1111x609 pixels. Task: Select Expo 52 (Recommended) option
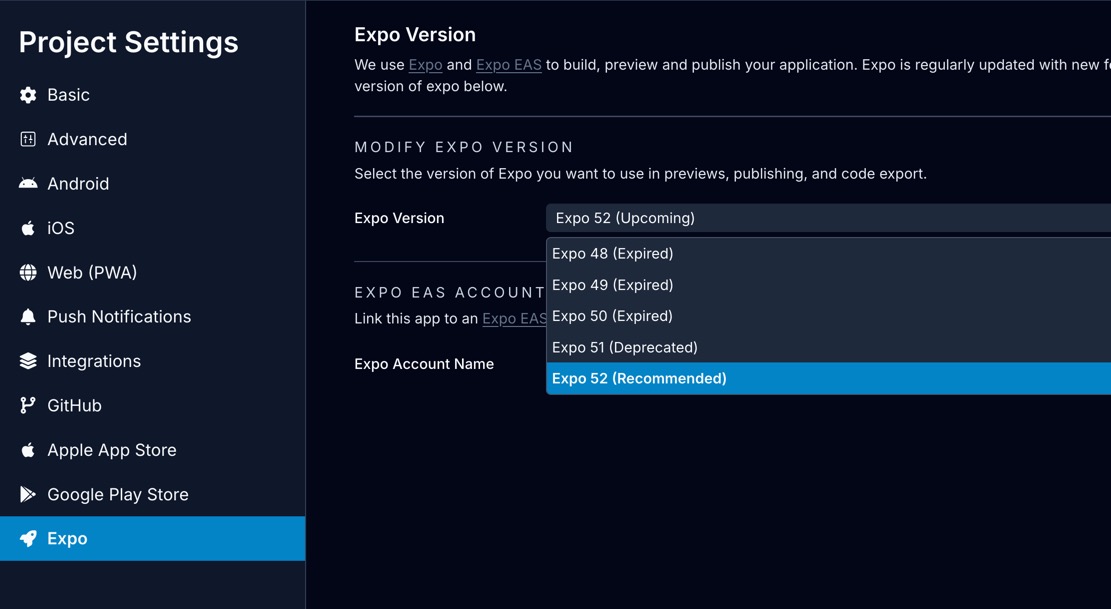tap(828, 378)
